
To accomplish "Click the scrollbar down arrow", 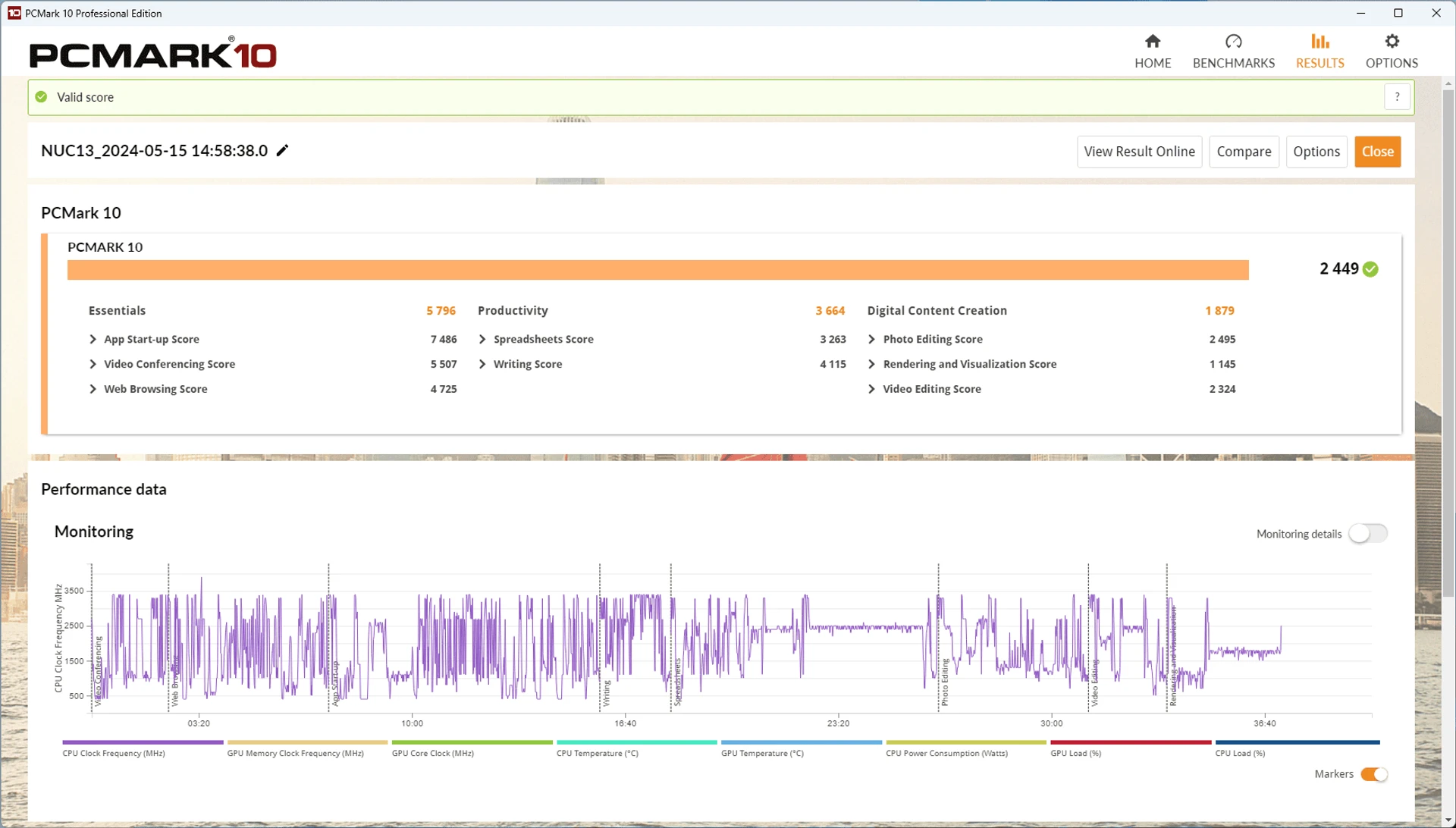I will coord(1448,820).
